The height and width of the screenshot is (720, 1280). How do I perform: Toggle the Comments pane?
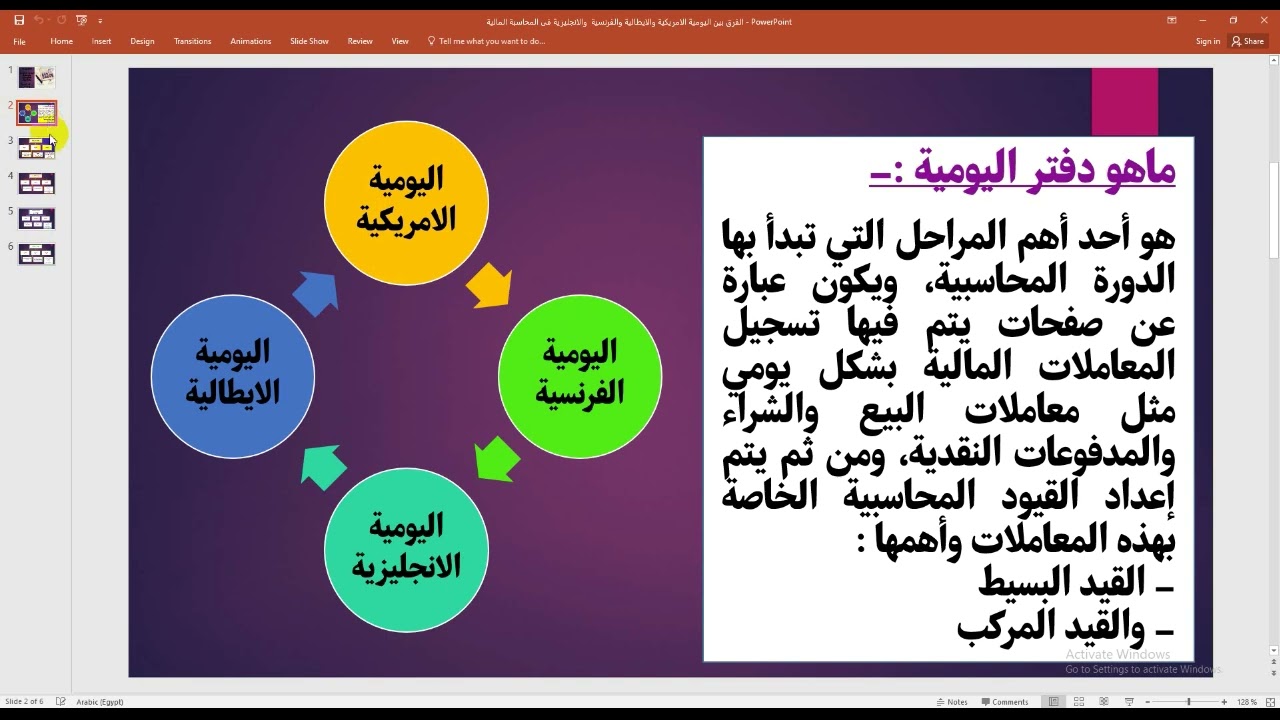click(x=1005, y=702)
